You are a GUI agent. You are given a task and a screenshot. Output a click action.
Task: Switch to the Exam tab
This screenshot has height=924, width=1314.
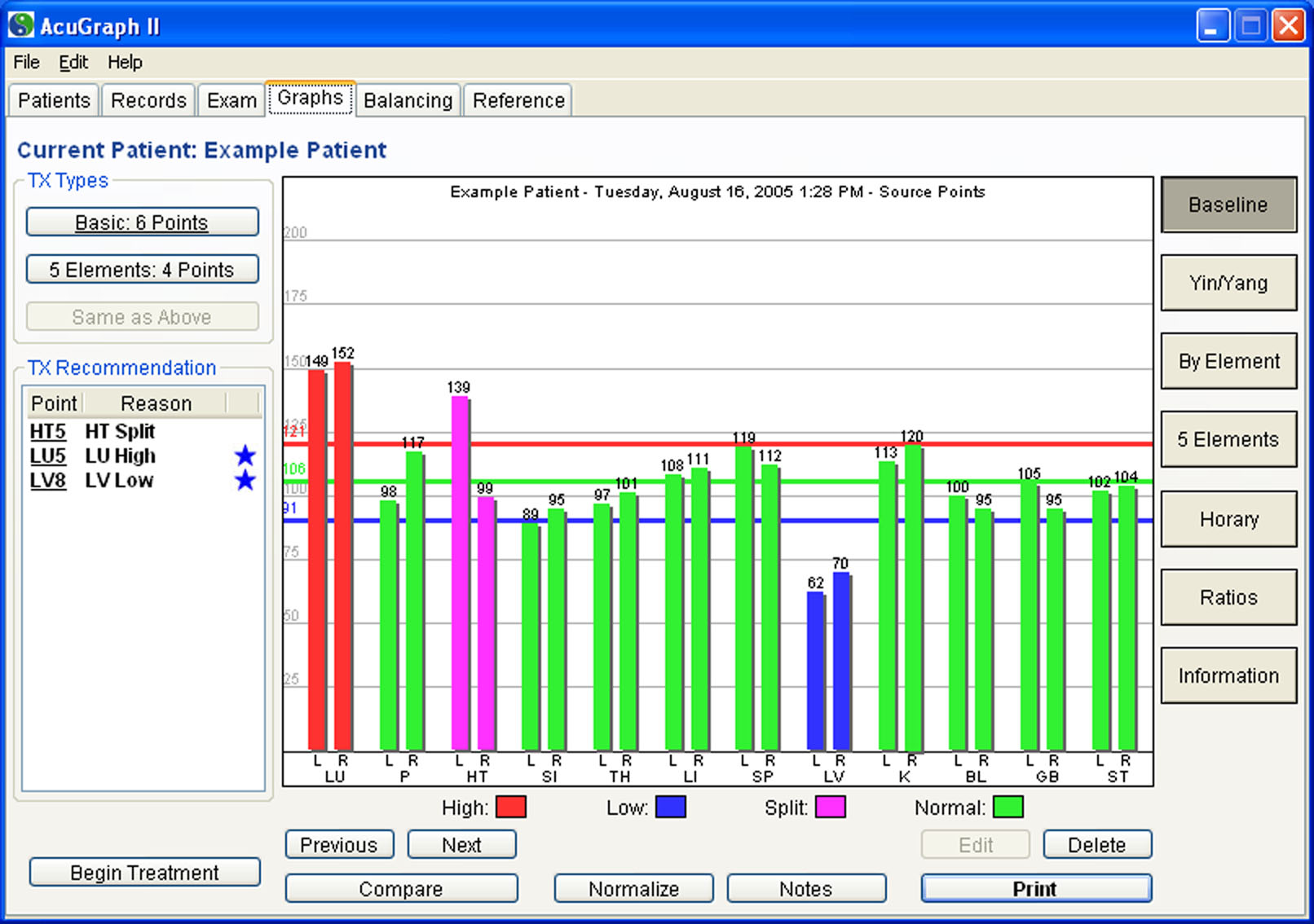pyautogui.click(x=231, y=100)
